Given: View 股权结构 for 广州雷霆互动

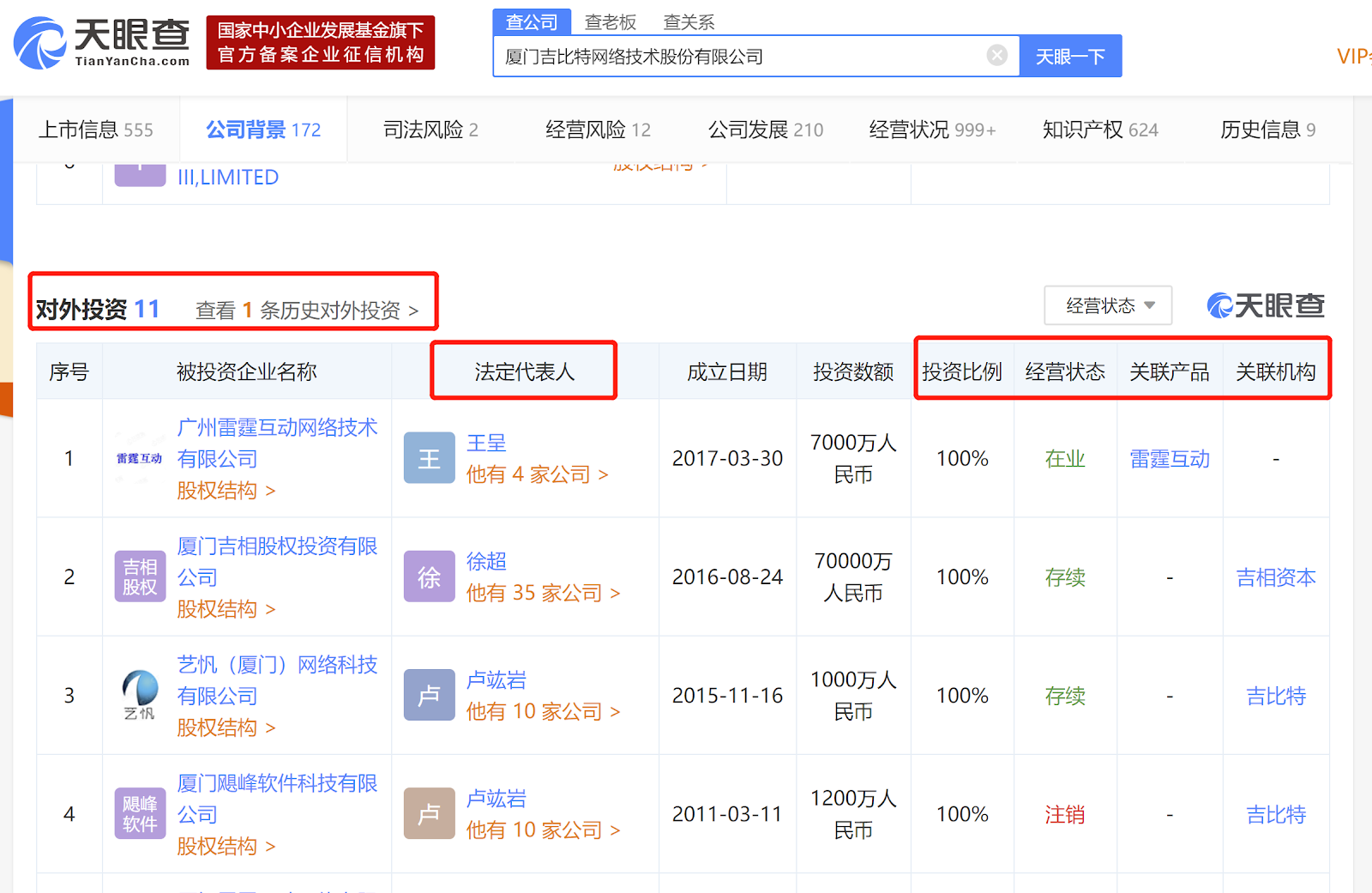Looking at the screenshot, I should (226, 490).
